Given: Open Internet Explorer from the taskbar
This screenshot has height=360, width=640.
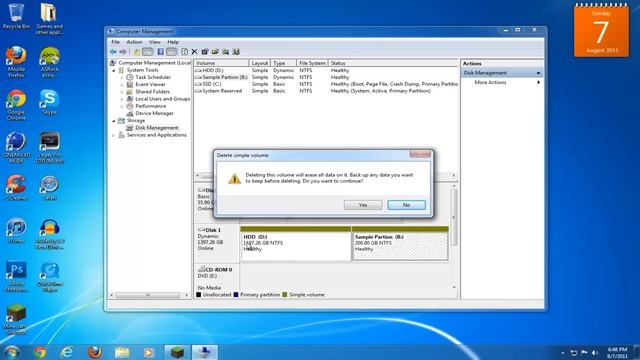Looking at the screenshot, I should (x=67, y=352).
